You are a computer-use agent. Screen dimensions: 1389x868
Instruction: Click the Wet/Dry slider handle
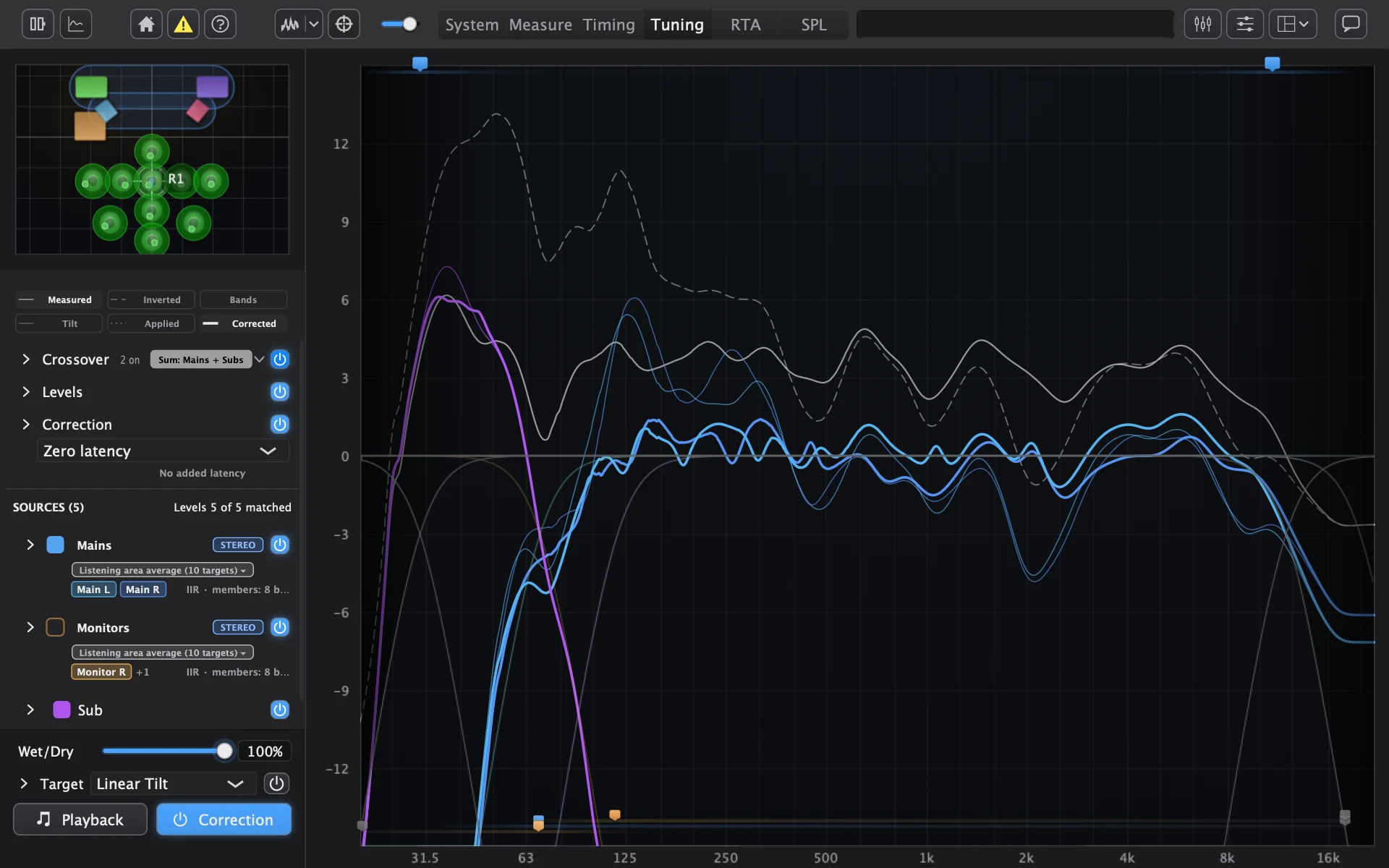click(224, 751)
